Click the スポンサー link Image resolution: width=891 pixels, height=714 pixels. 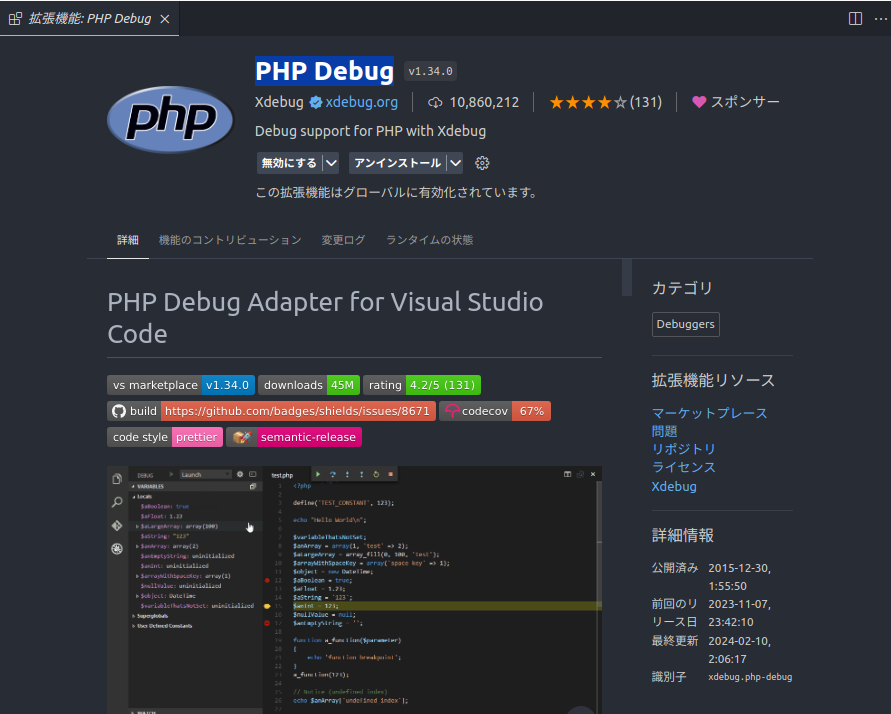click(745, 102)
